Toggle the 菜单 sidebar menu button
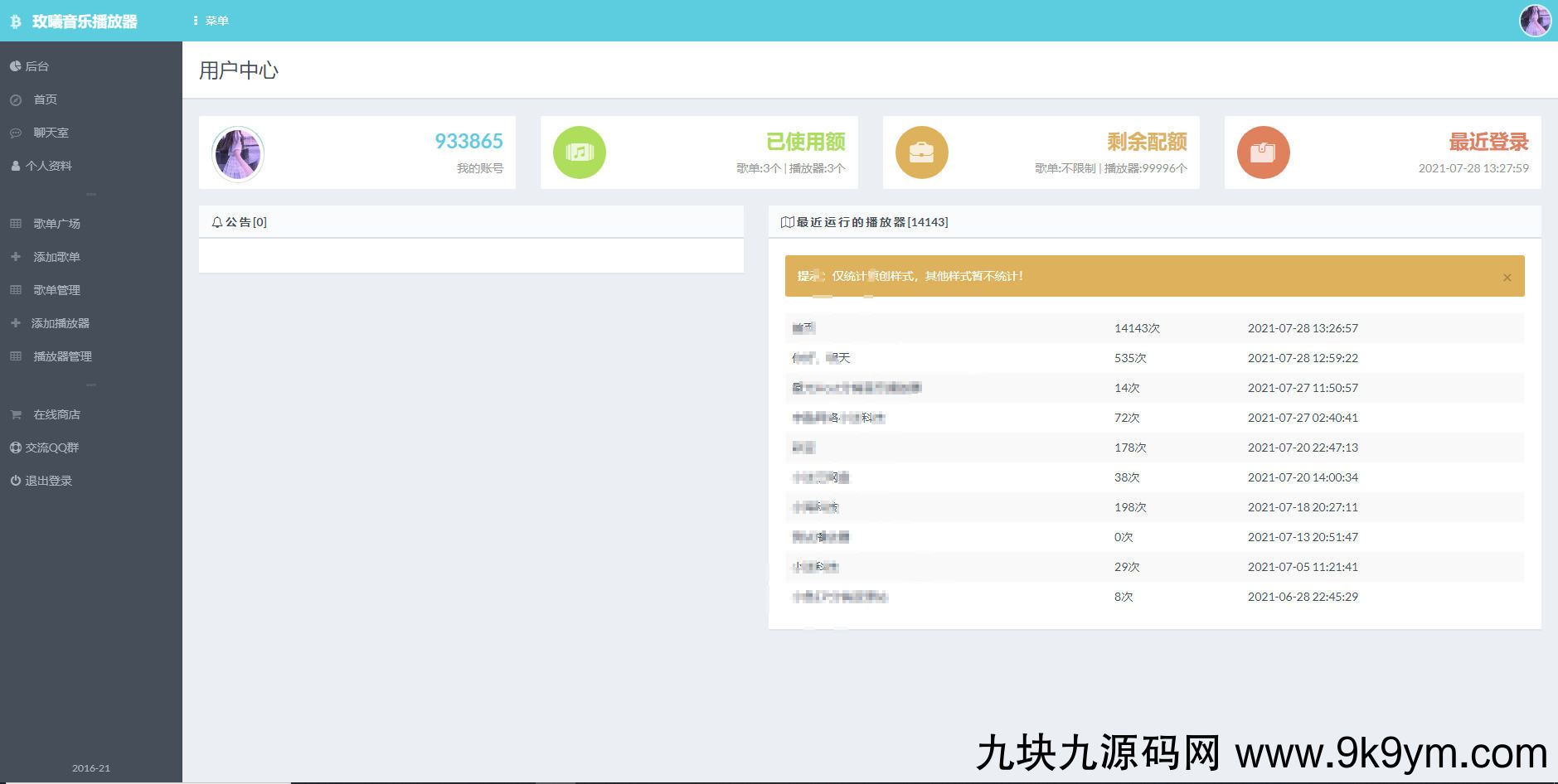 click(211, 21)
